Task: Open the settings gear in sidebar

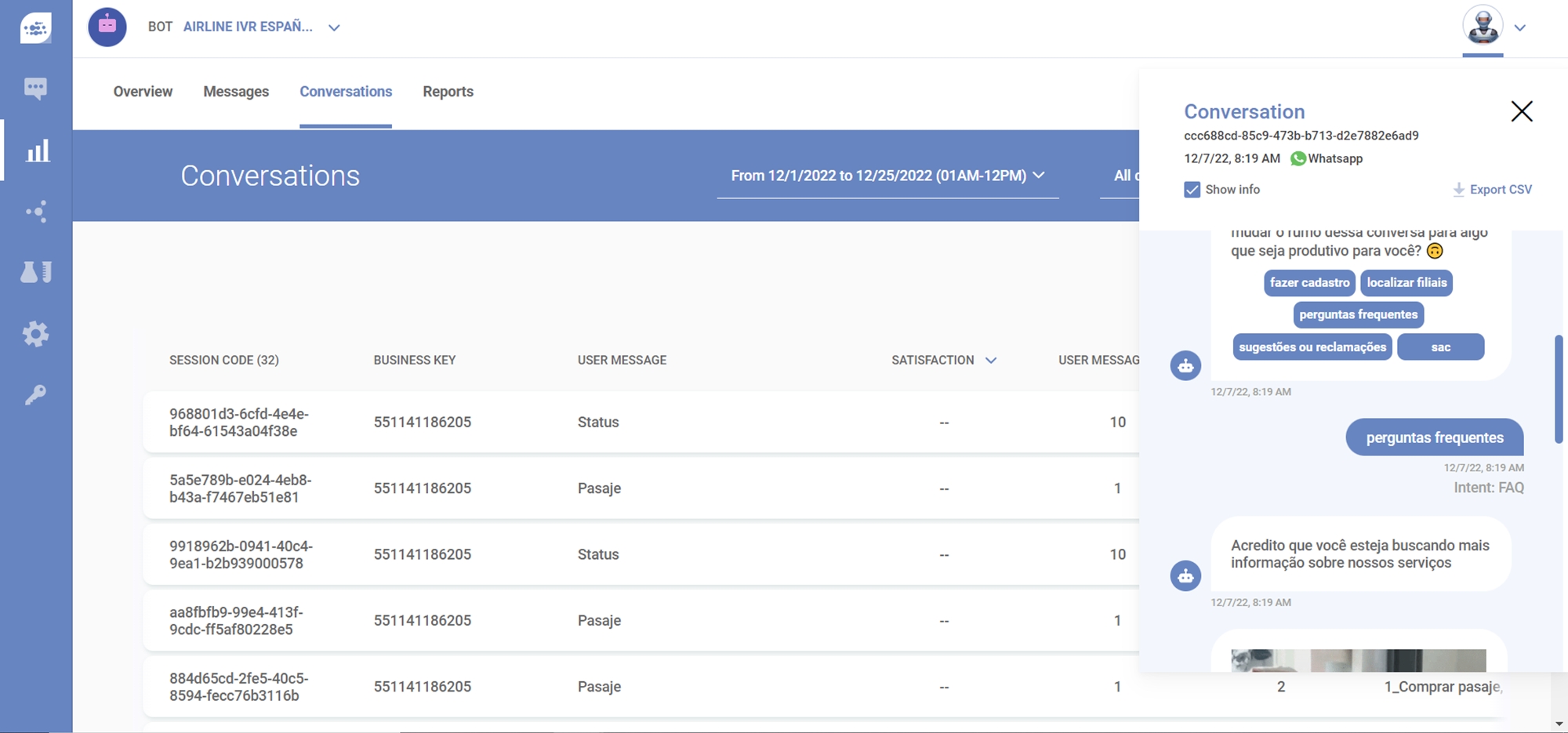Action: (x=36, y=334)
